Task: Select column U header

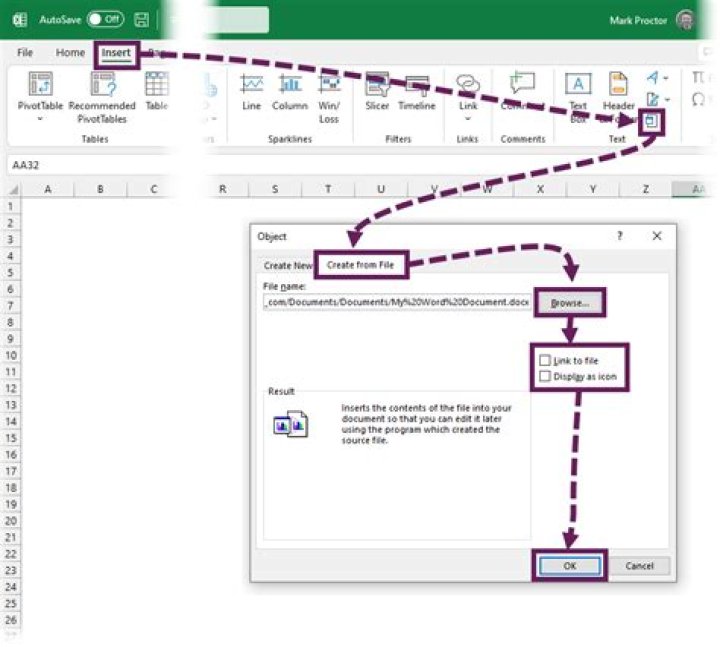Action: [x=381, y=189]
